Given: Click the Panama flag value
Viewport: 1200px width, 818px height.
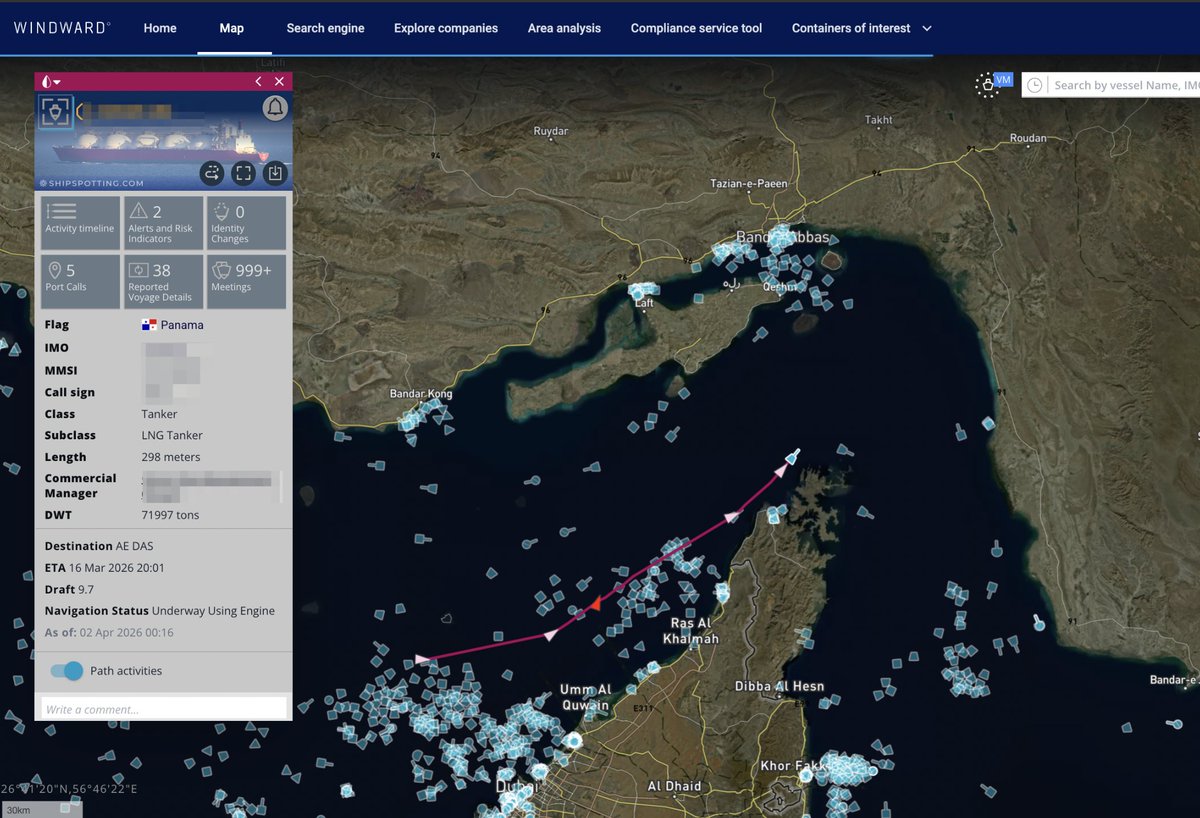Looking at the screenshot, I should [x=172, y=325].
